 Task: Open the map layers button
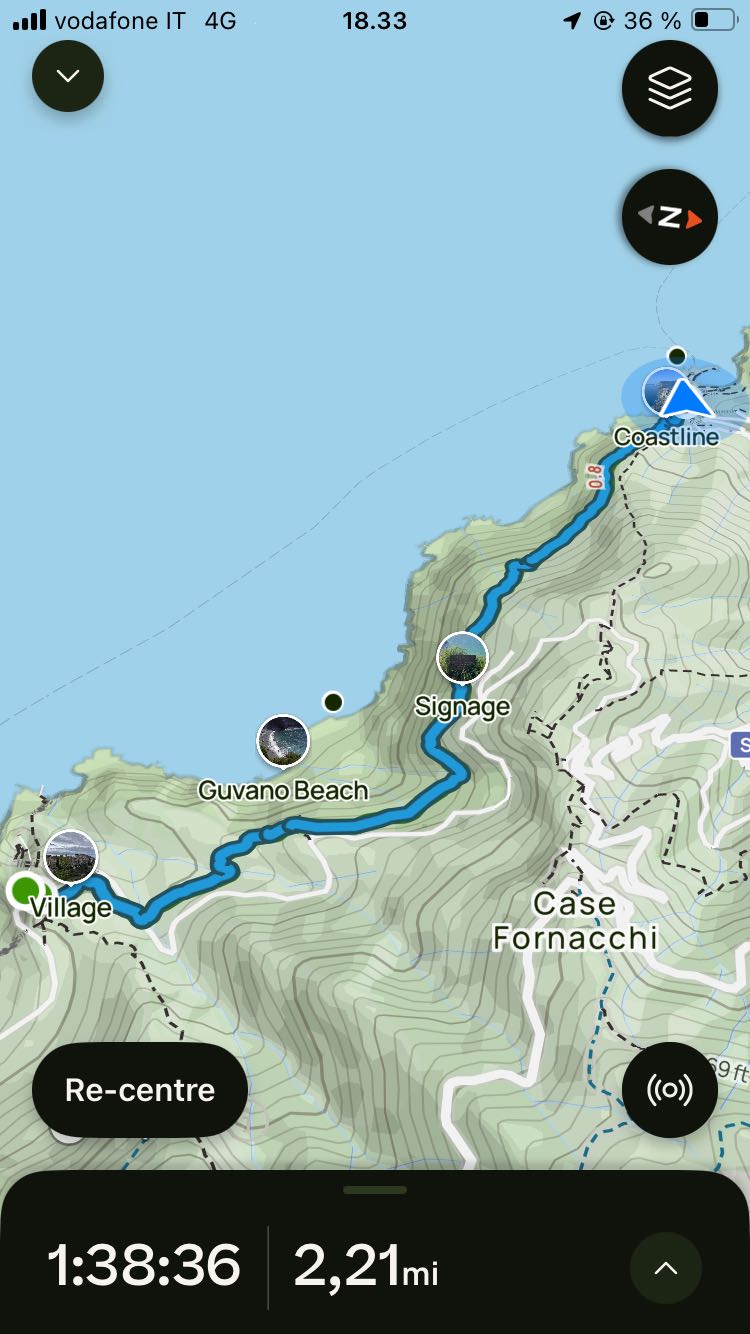point(670,89)
